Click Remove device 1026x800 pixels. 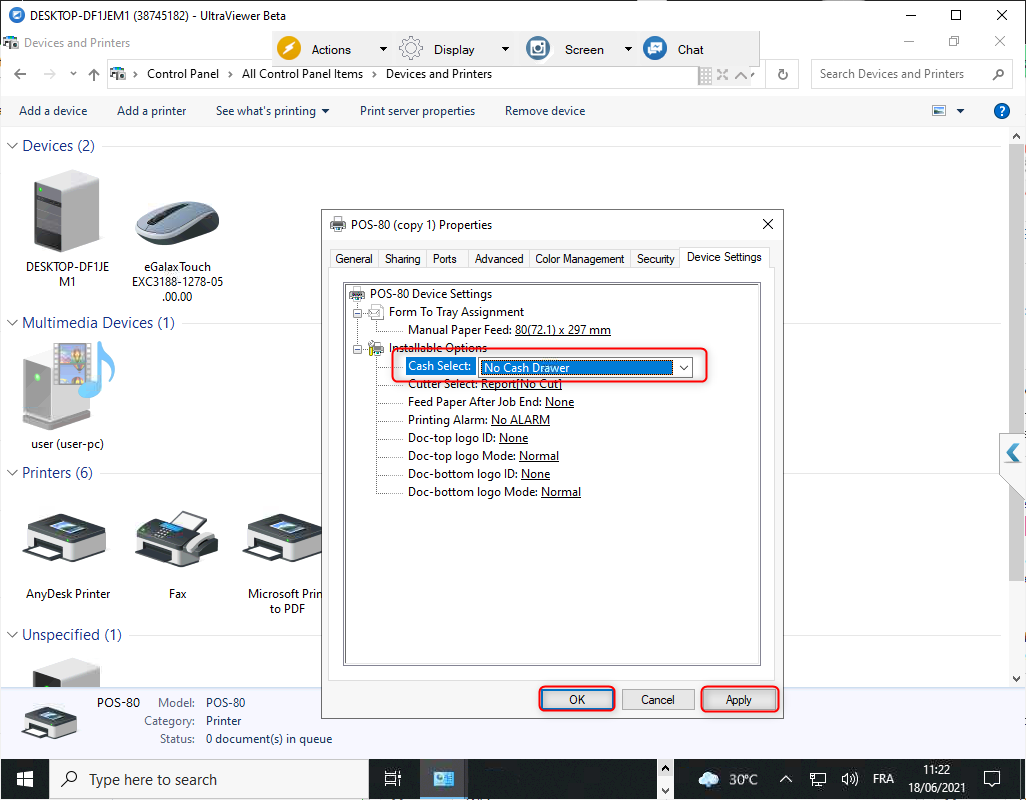[x=545, y=111]
